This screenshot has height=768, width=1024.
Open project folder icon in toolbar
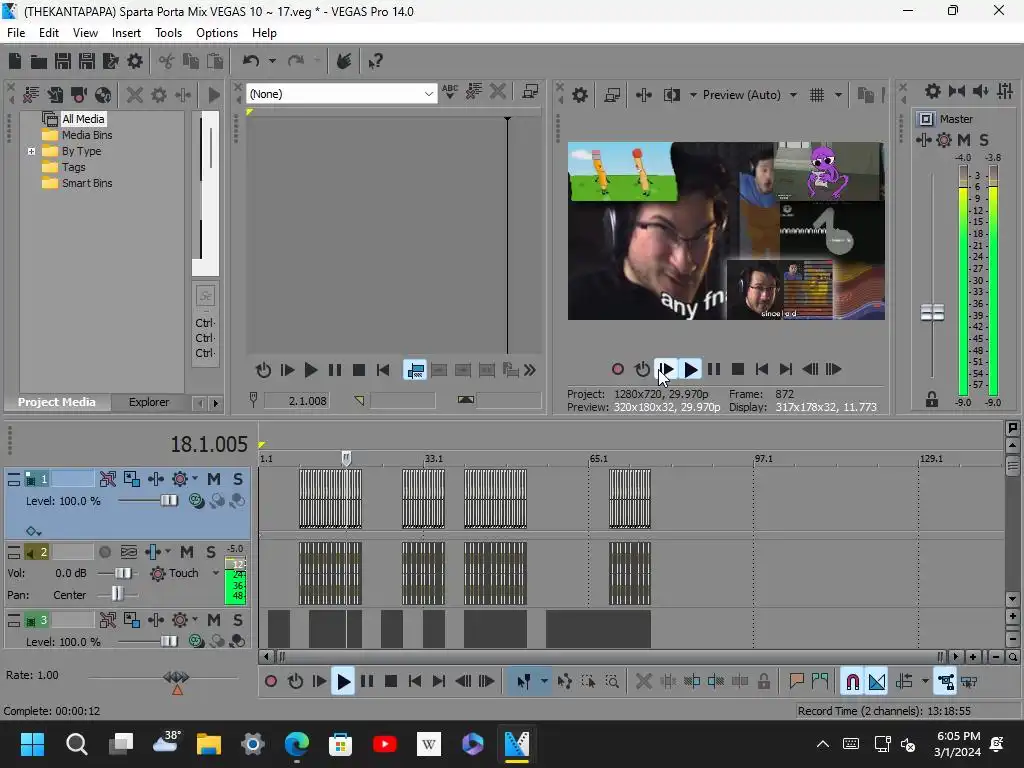39,61
